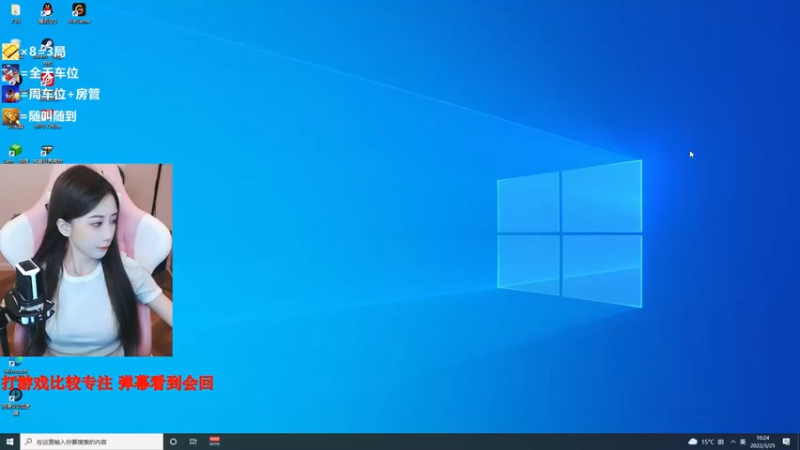The height and width of the screenshot is (450, 800).
Task: Open the red NetEase Music desktop shortcut
Action: pyautogui.click(x=47, y=81)
